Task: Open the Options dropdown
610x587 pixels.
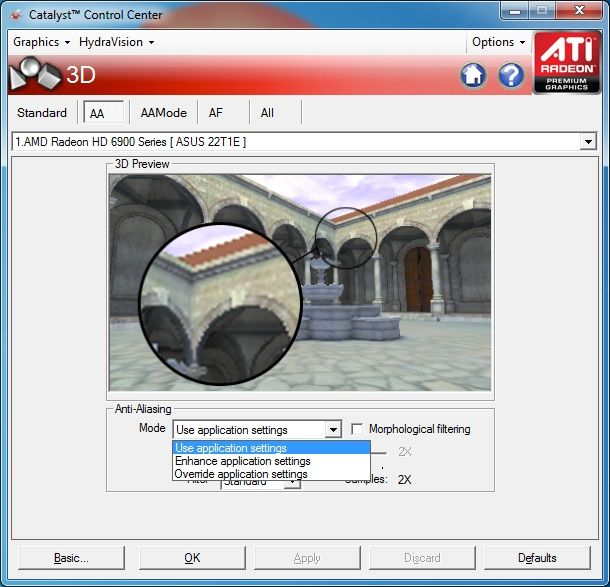Action: [x=498, y=42]
